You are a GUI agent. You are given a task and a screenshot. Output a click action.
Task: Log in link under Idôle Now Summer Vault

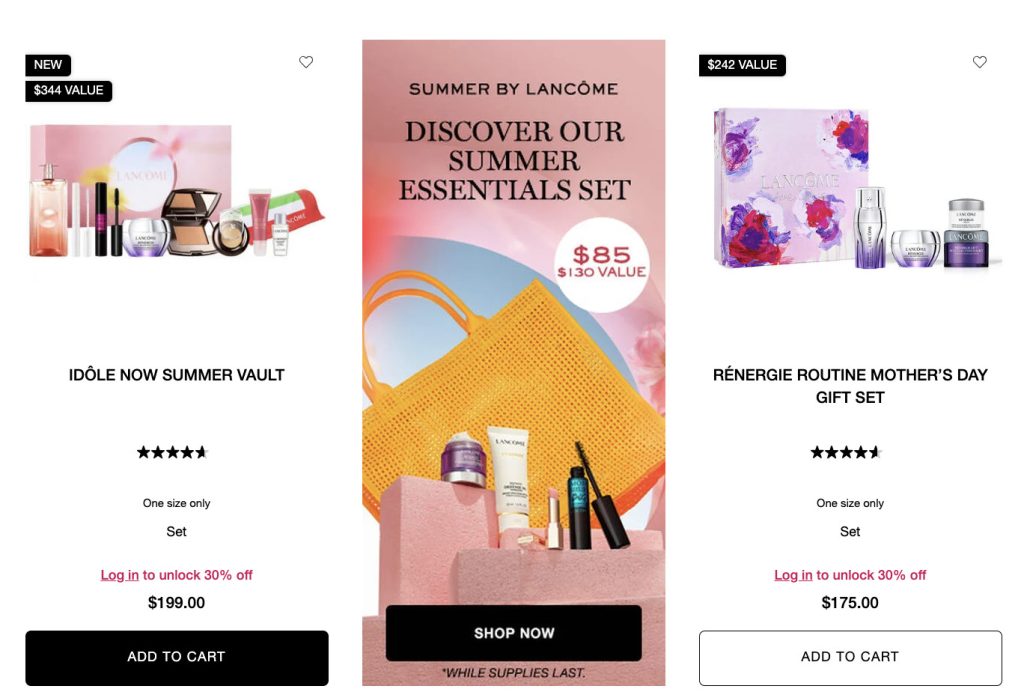[x=120, y=575]
